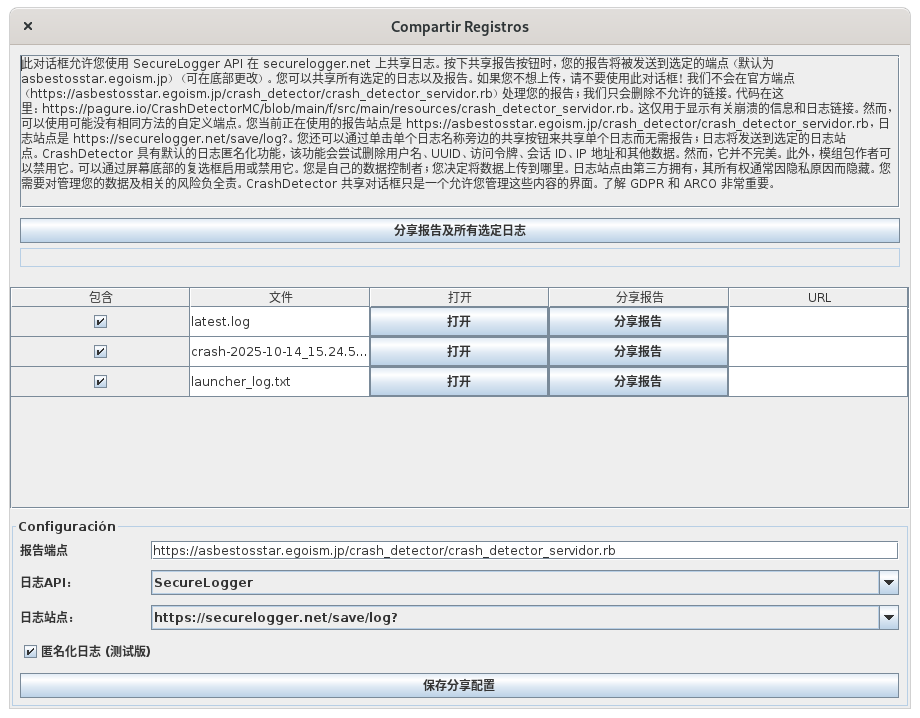Toggle the include checkbox for the crash-2025-10-14 file

point(100,352)
